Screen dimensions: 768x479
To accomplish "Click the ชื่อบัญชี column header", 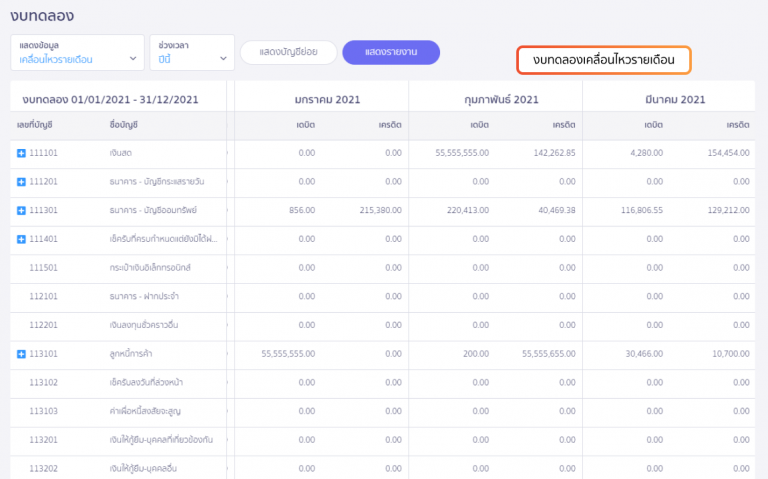I will pyautogui.click(x=123, y=124).
